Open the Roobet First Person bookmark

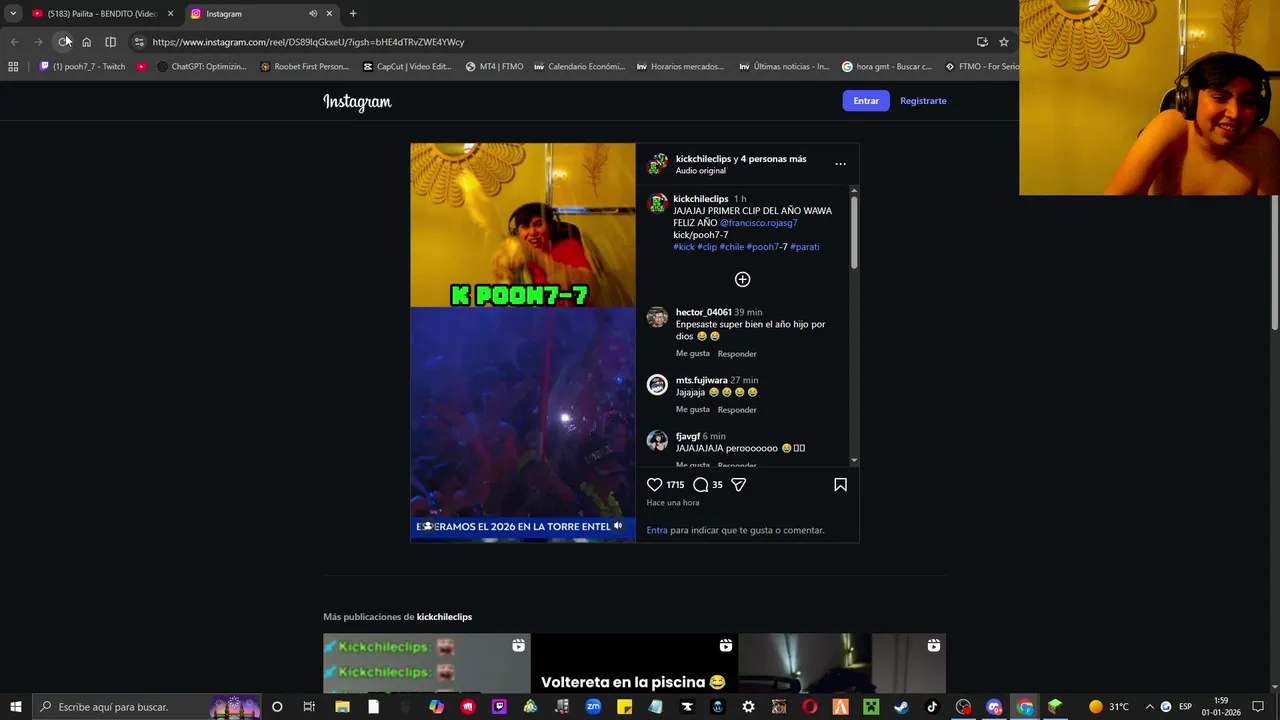pyautogui.click(x=304, y=67)
